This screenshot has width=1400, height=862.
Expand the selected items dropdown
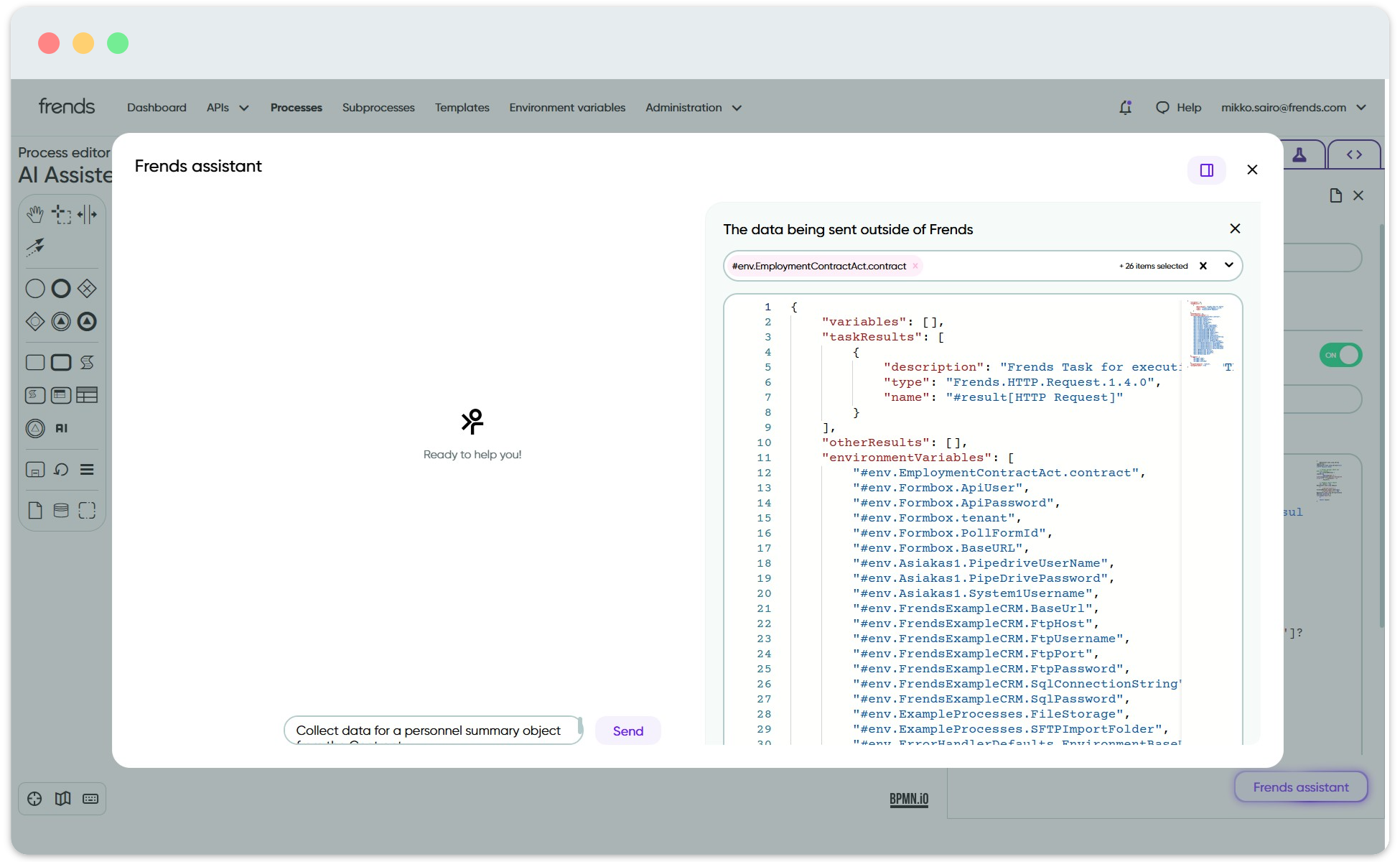click(1229, 265)
